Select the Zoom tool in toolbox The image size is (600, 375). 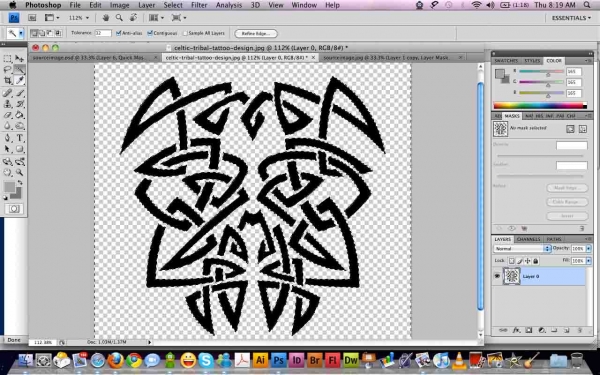pos(20,172)
